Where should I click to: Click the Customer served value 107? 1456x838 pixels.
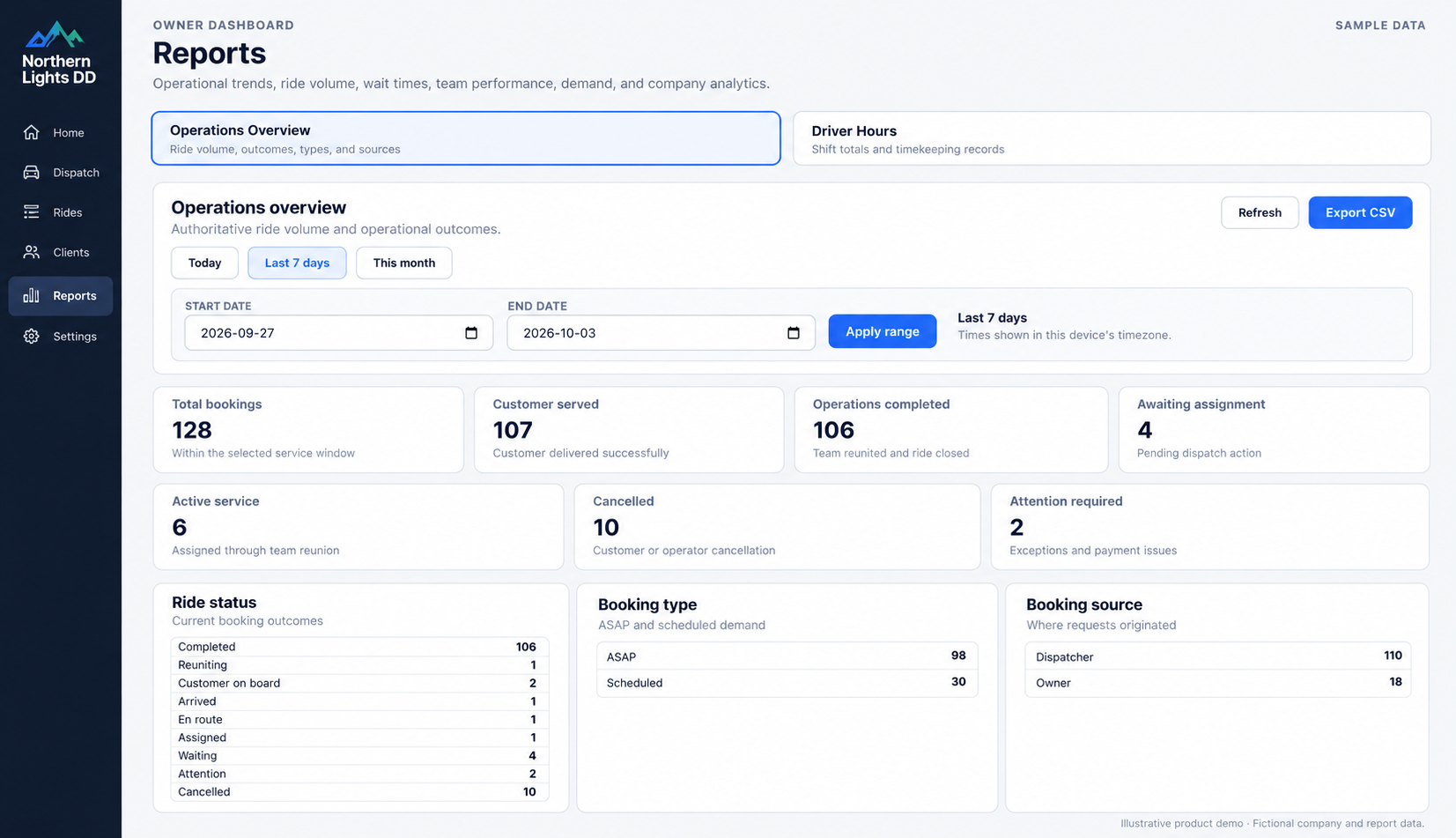coord(513,430)
